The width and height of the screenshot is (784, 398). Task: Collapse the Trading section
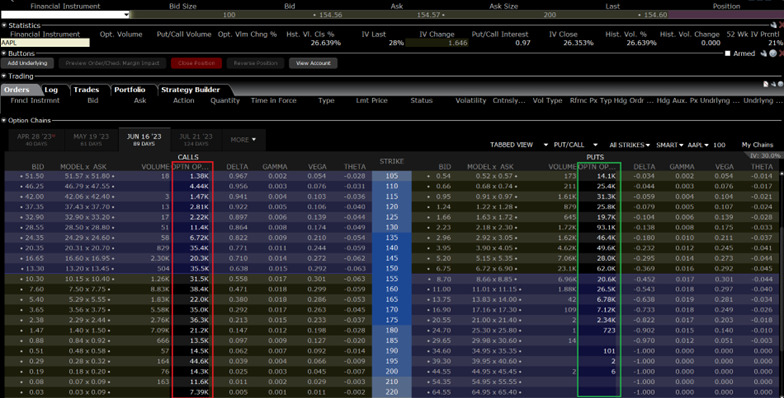(x=4, y=76)
